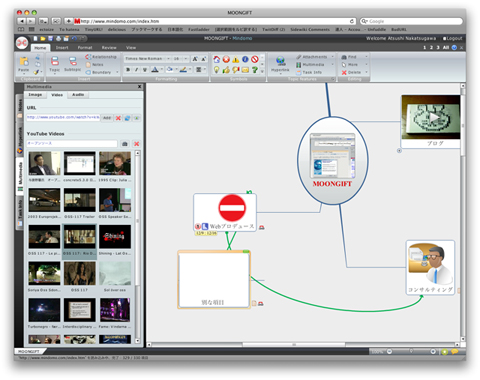Select the Hyperlink globe icon
The image size is (480, 380).
click(280, 60)
